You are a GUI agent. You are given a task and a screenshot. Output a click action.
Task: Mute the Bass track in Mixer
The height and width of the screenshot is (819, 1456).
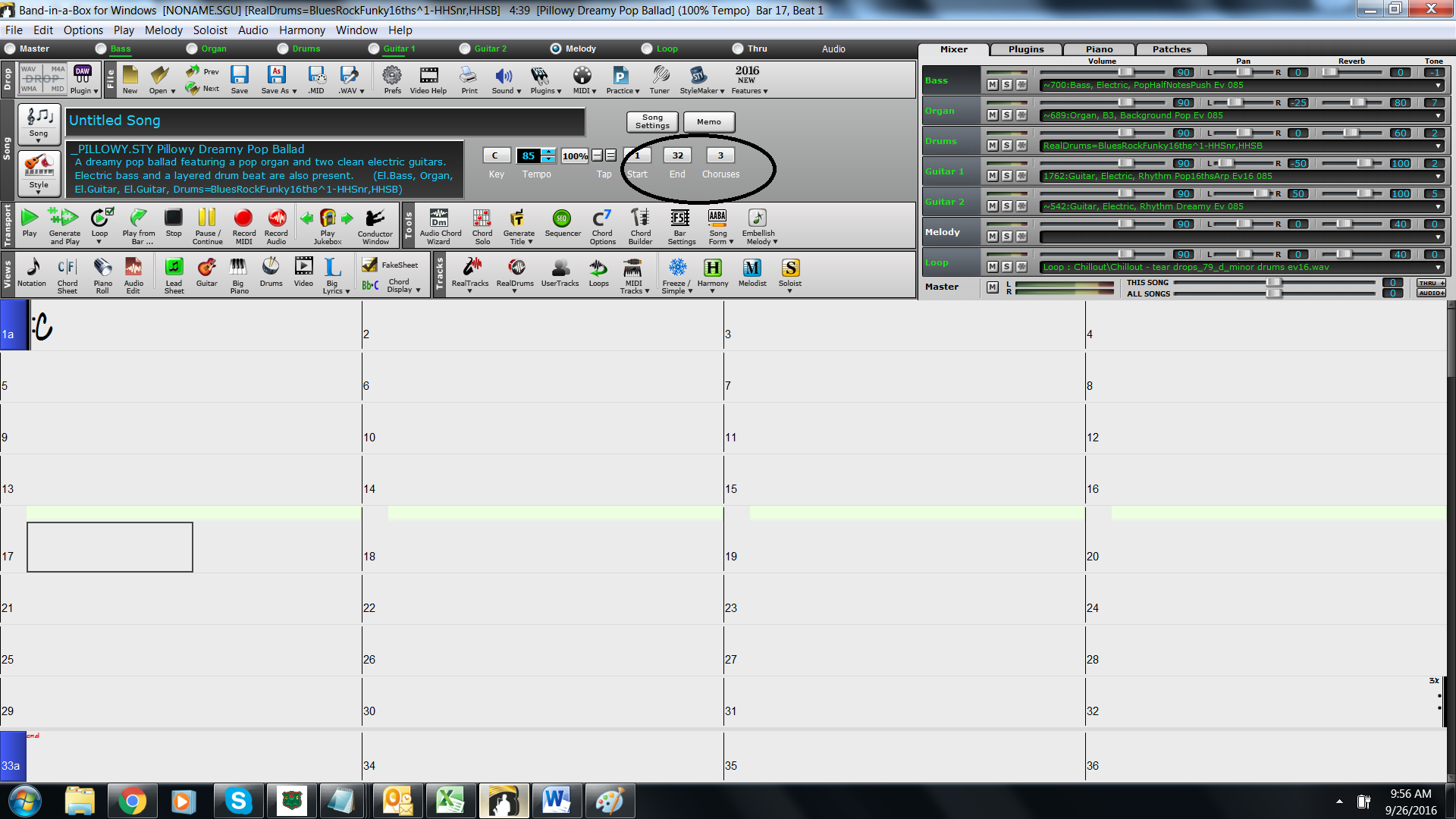pyautogui.click(x=992, y=85)
